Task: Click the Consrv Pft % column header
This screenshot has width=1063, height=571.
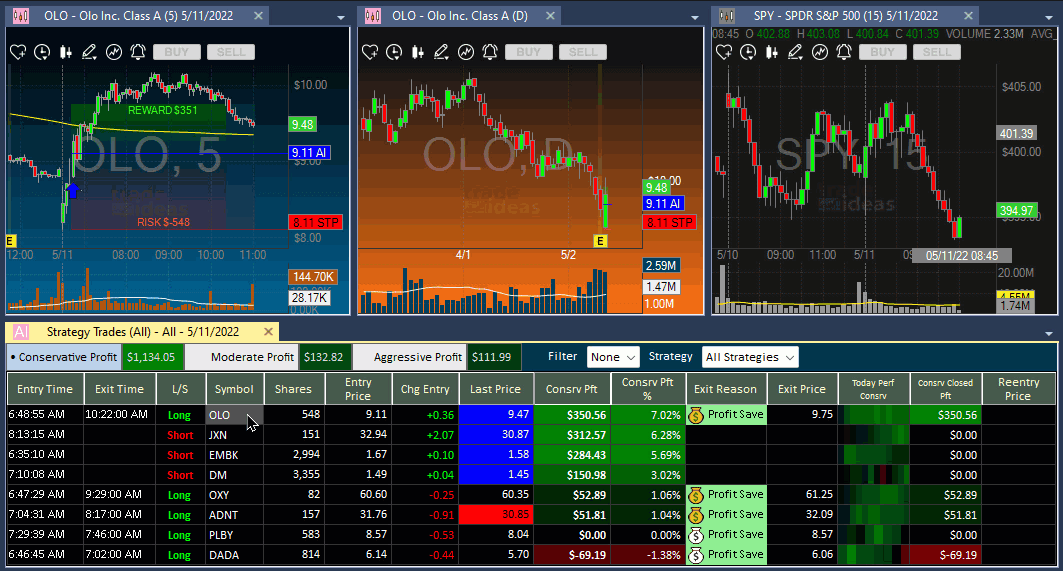Action: (648, 389)
